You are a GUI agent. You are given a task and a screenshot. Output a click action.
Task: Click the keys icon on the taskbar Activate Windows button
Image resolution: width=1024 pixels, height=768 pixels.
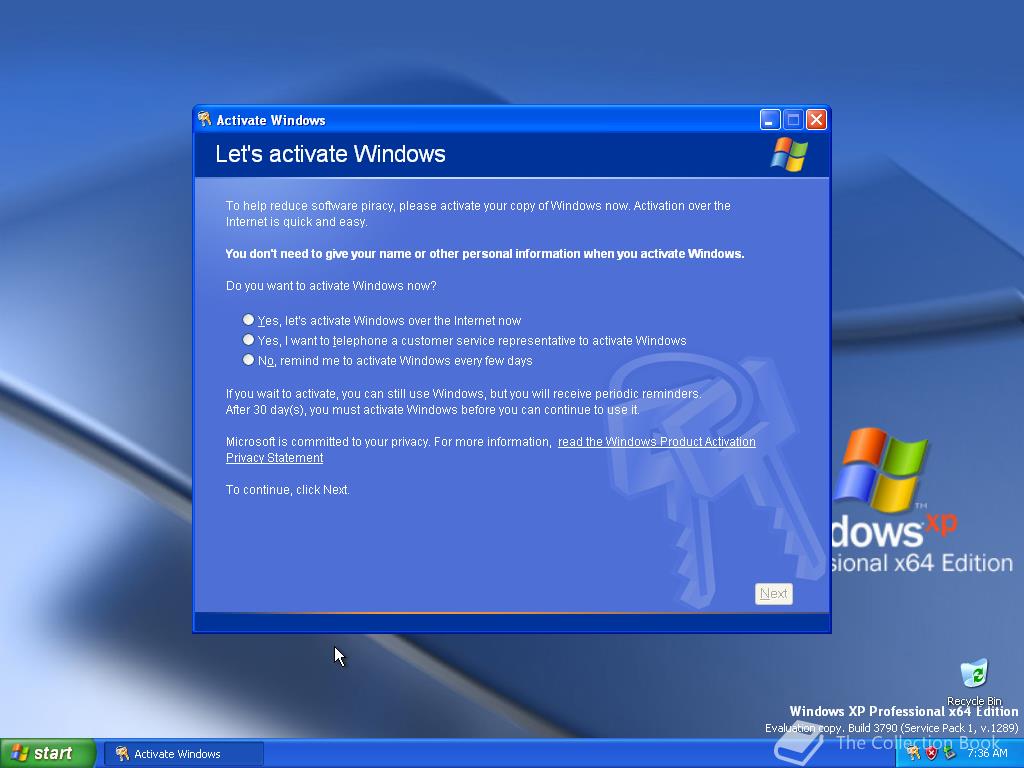coord(124,753)
